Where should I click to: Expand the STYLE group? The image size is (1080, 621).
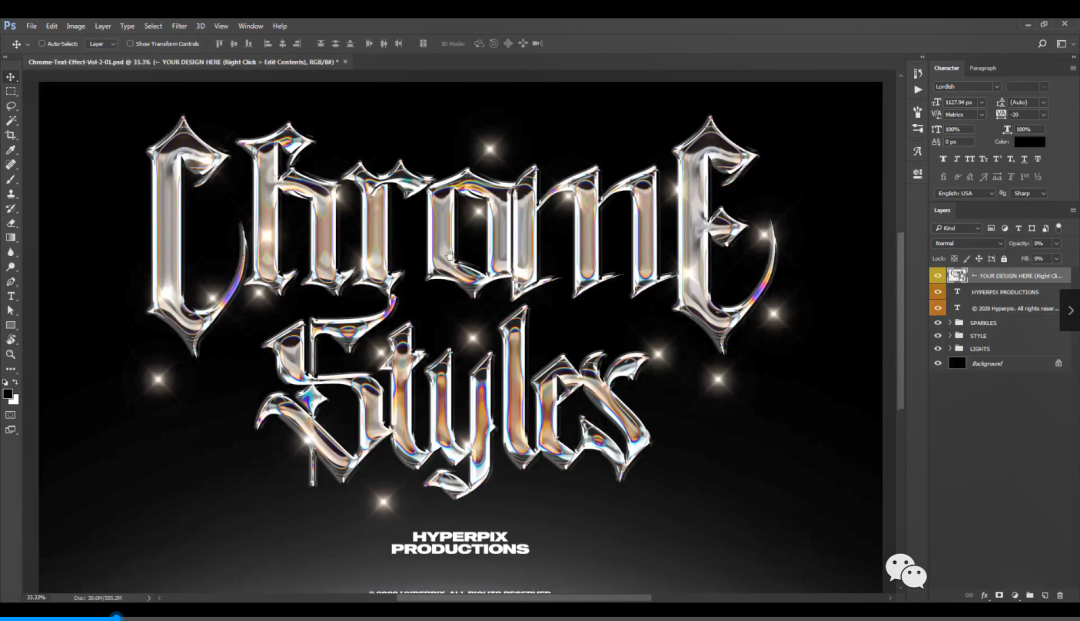coord(950,336)
